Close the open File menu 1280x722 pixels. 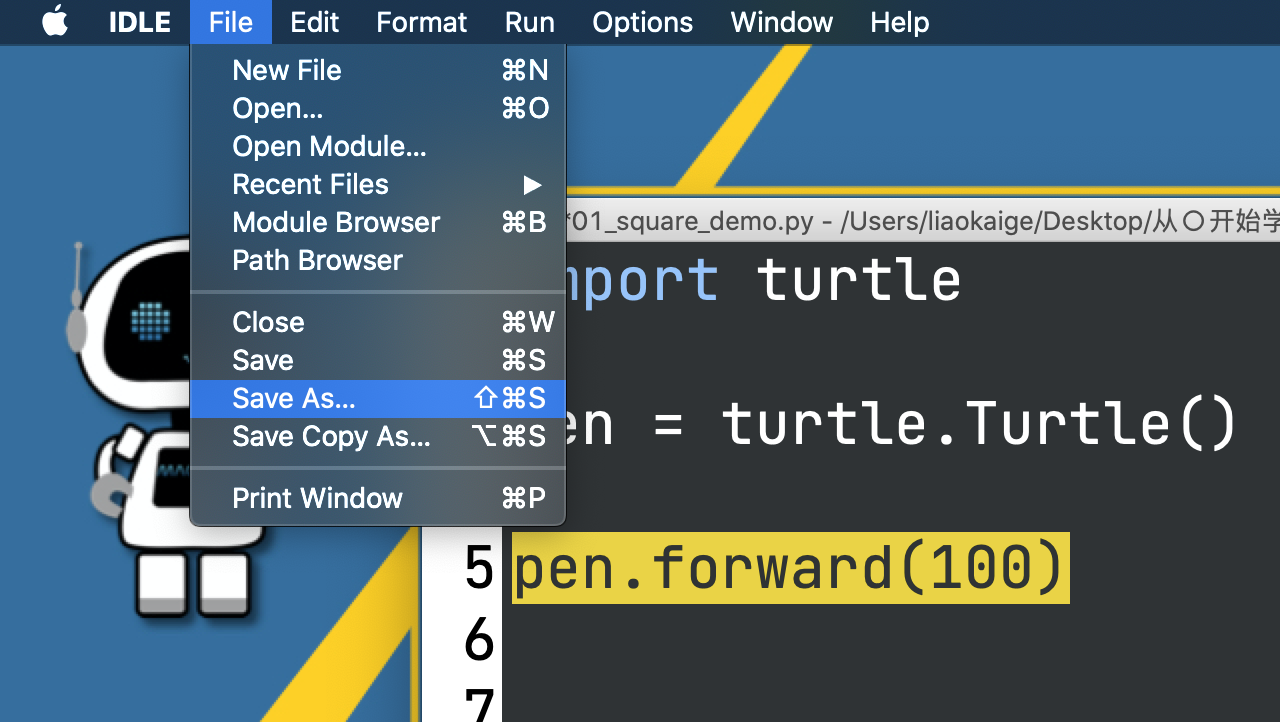[x=231, y=22]
